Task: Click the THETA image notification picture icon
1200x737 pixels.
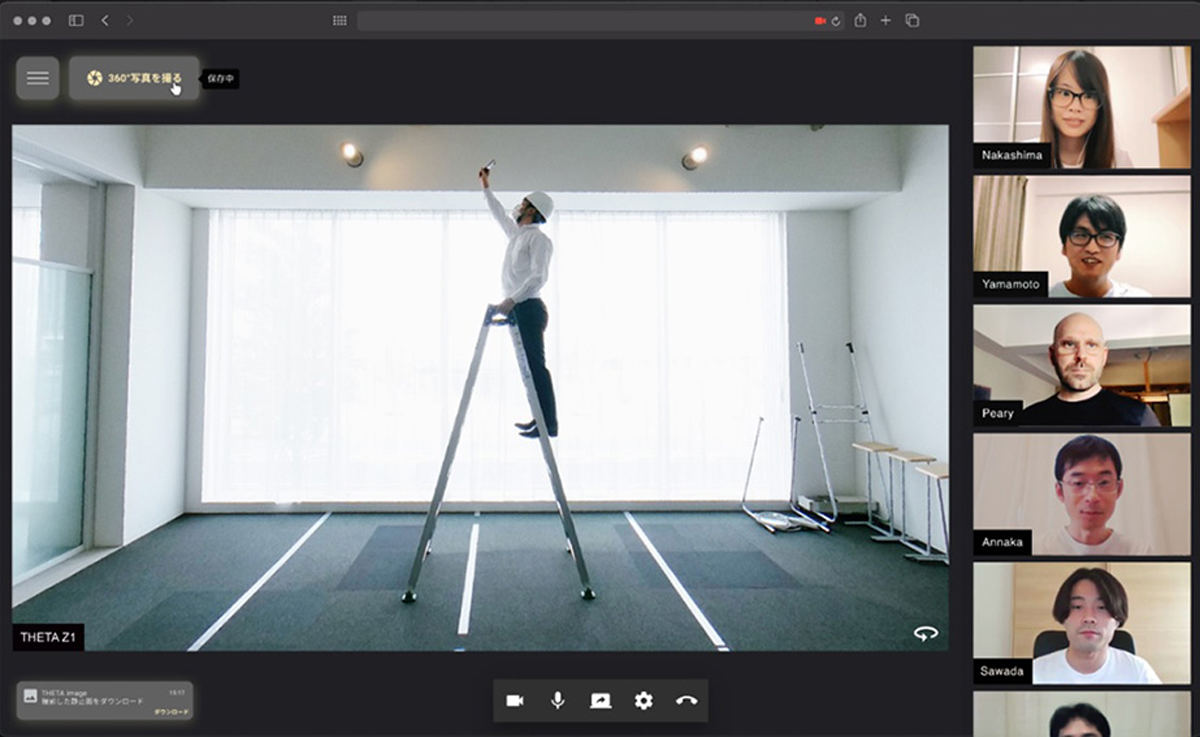Action: coord(30,695)
